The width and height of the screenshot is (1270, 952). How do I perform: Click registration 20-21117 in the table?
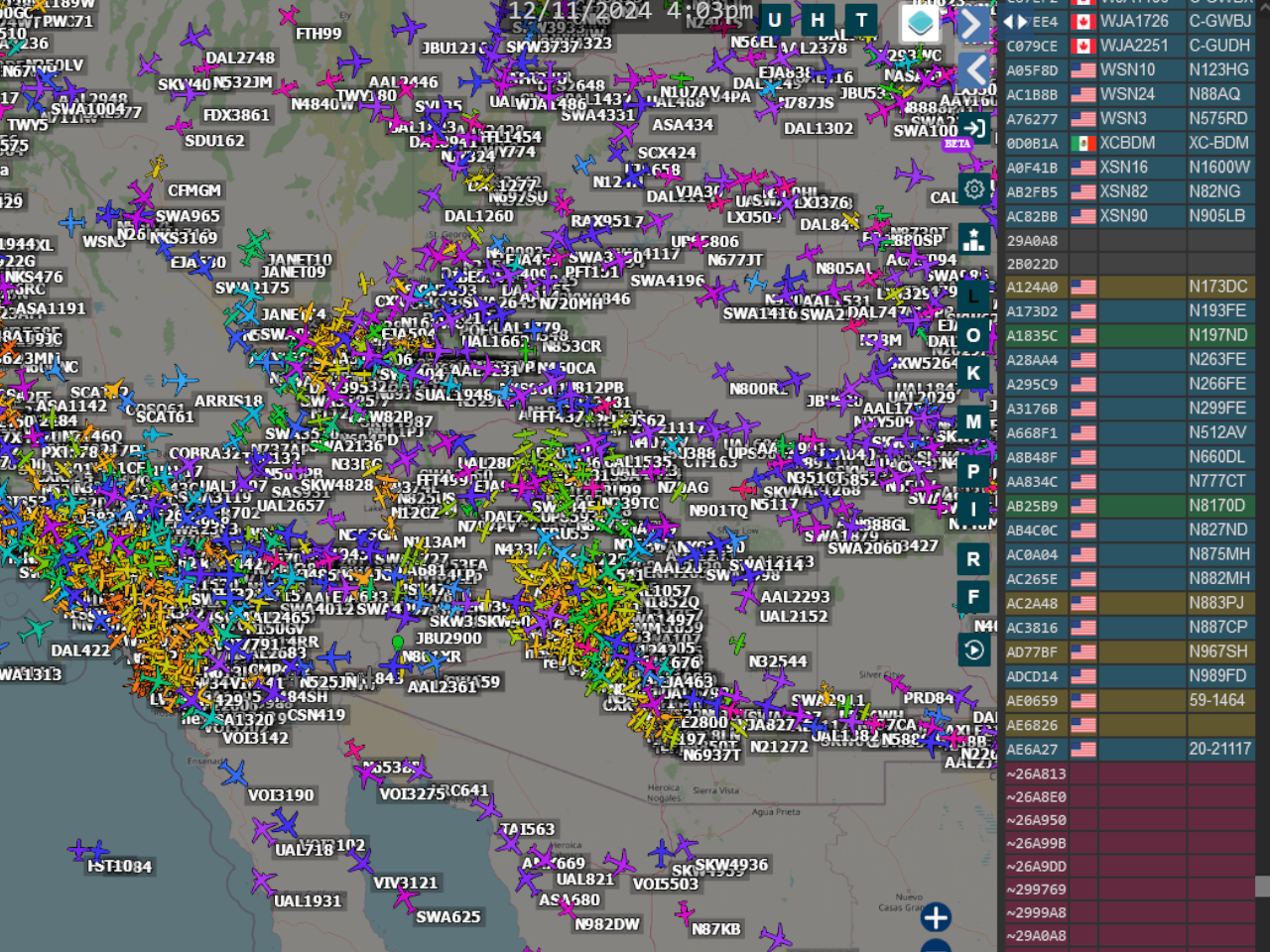point(1220,749)
